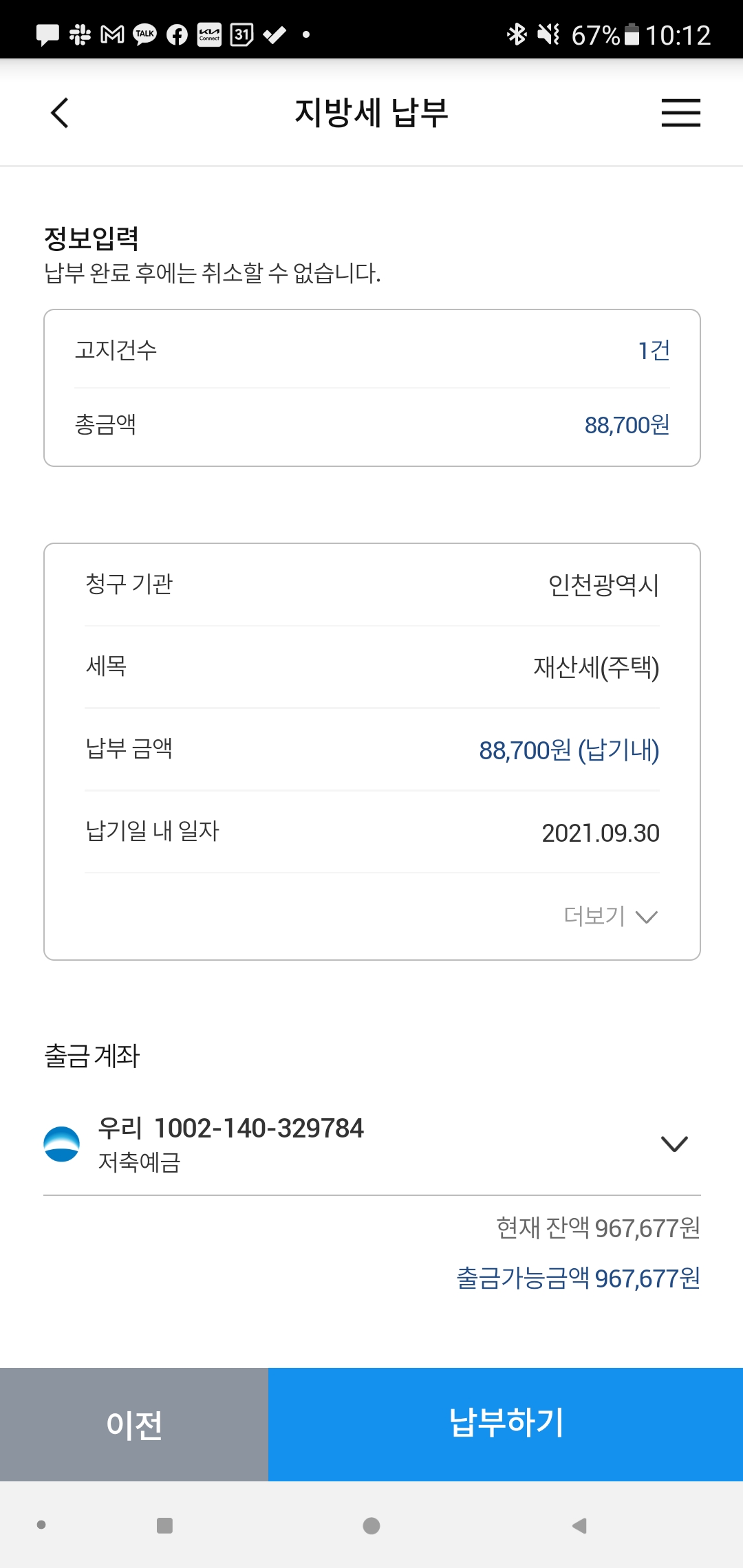The height and width of the screenshot is (1568, 743).
Task: Tap the calendar 31 notification icon
Action: (241, 34)
